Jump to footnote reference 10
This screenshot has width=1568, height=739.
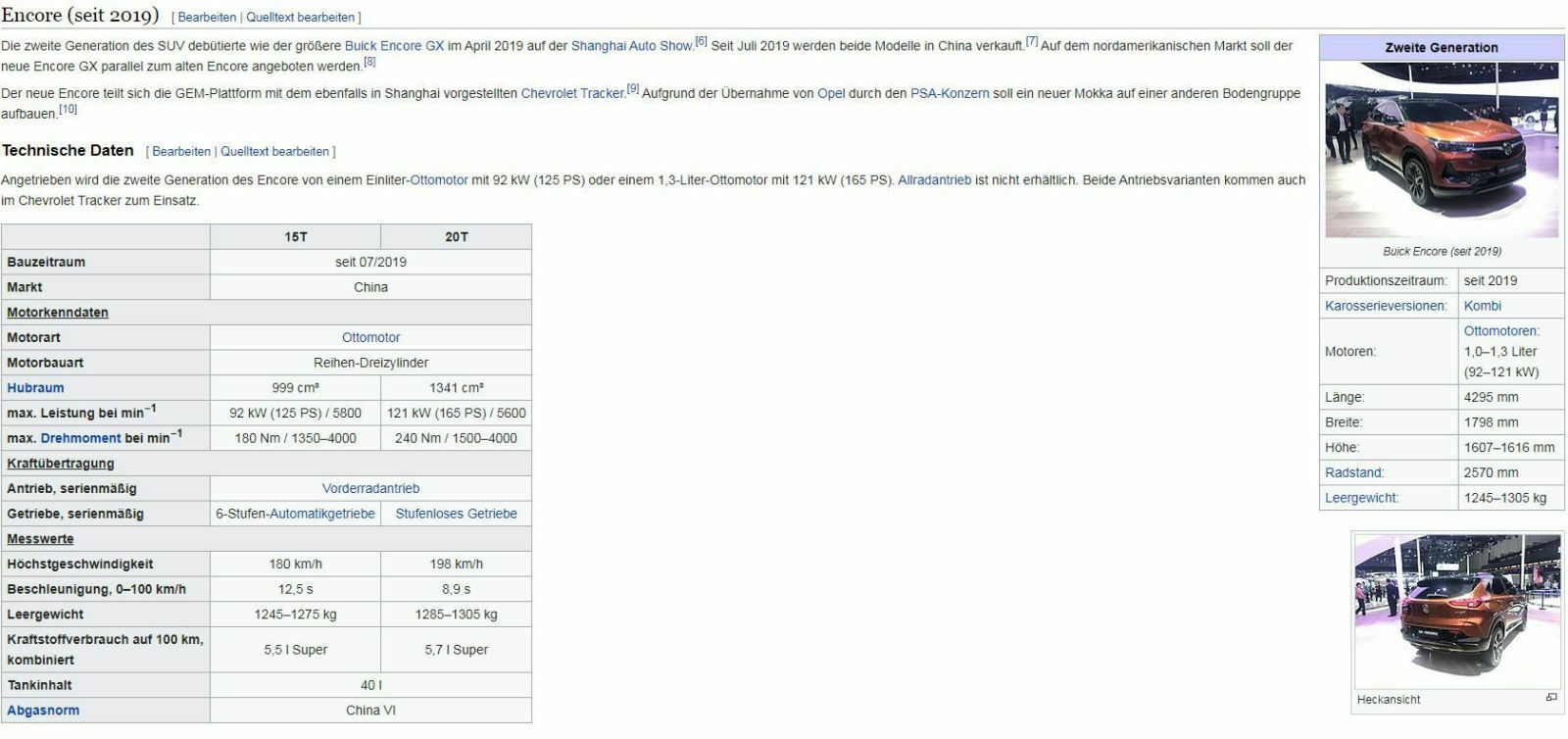(68, 109)
